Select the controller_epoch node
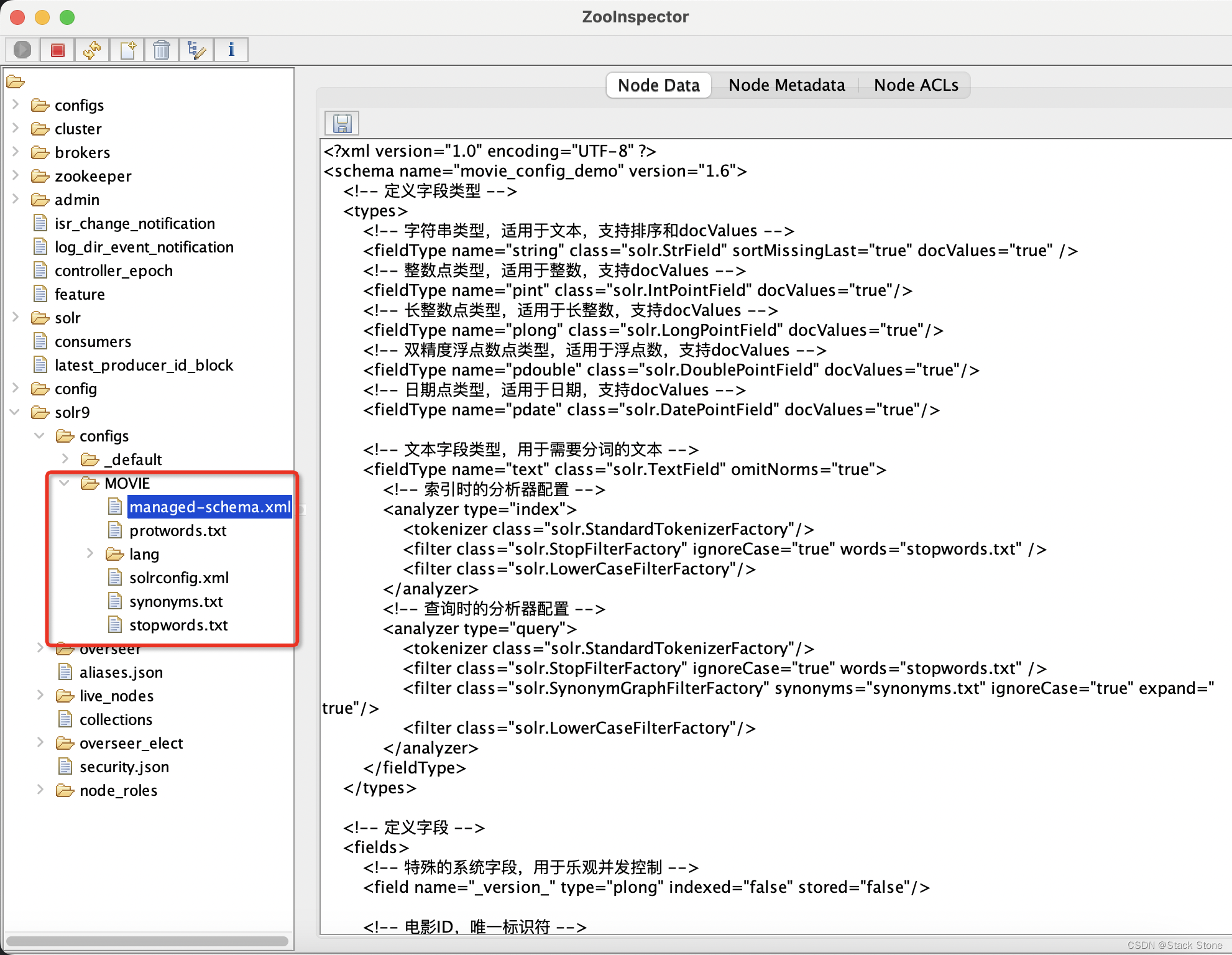This screenshot has width=1232, height=955. point(114,270)
